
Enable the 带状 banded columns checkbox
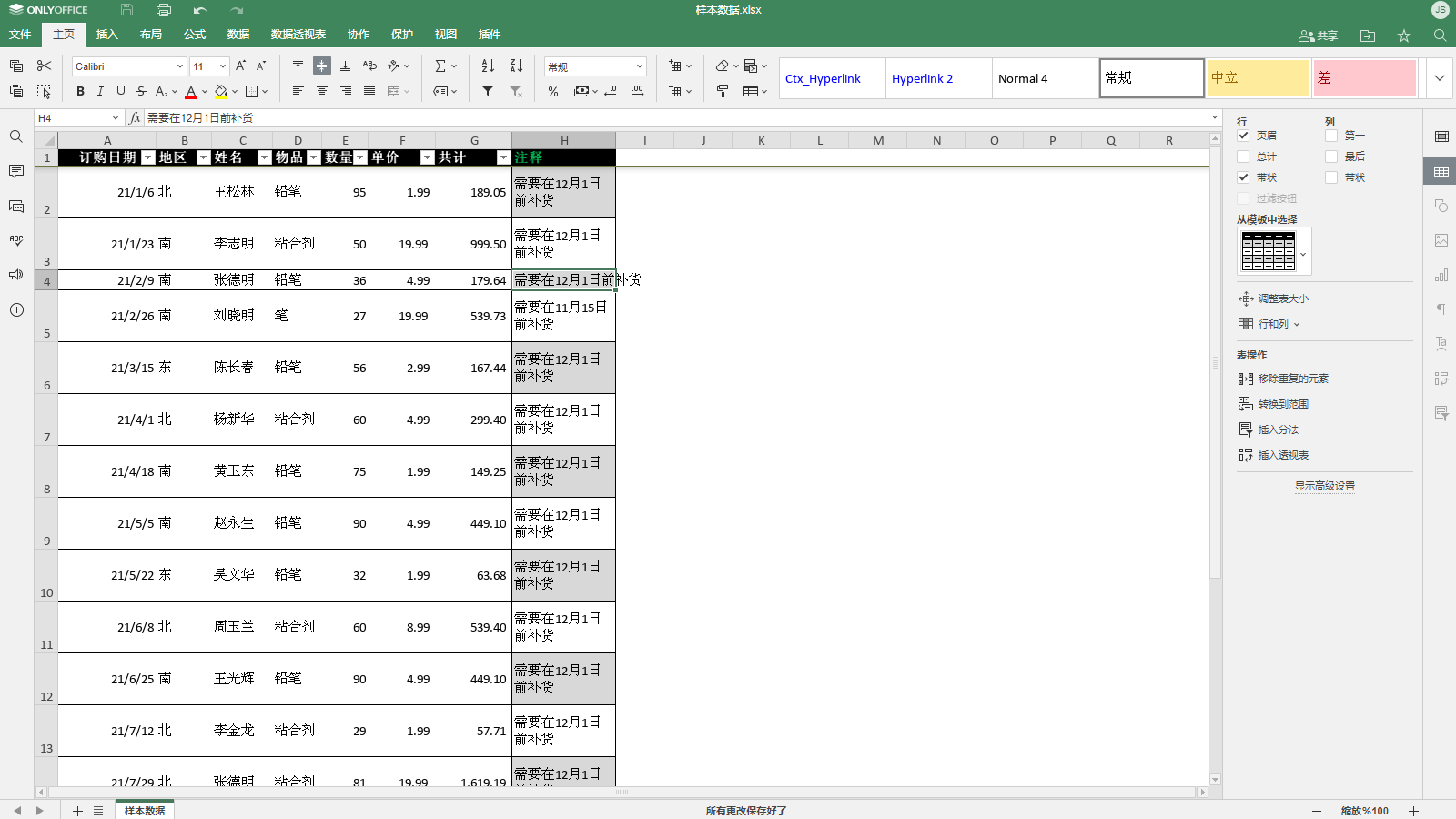[1331, 177]
